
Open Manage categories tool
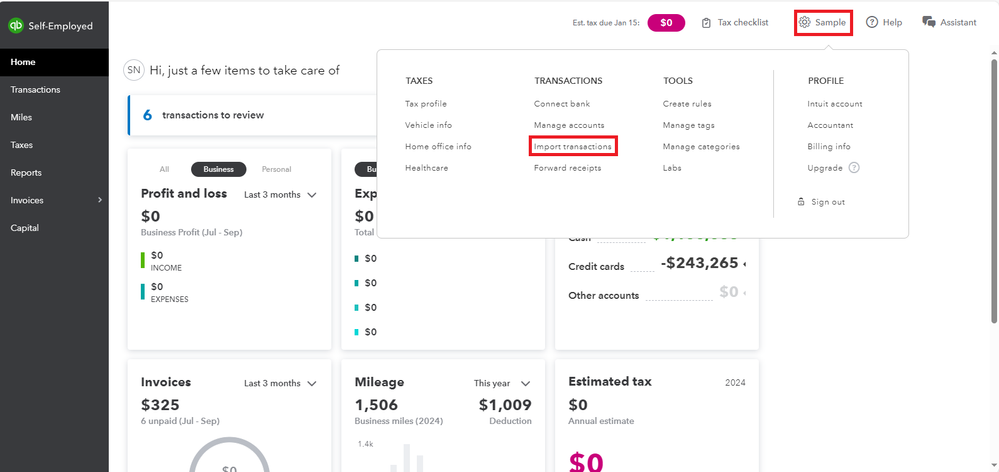[x=701, y=147]
